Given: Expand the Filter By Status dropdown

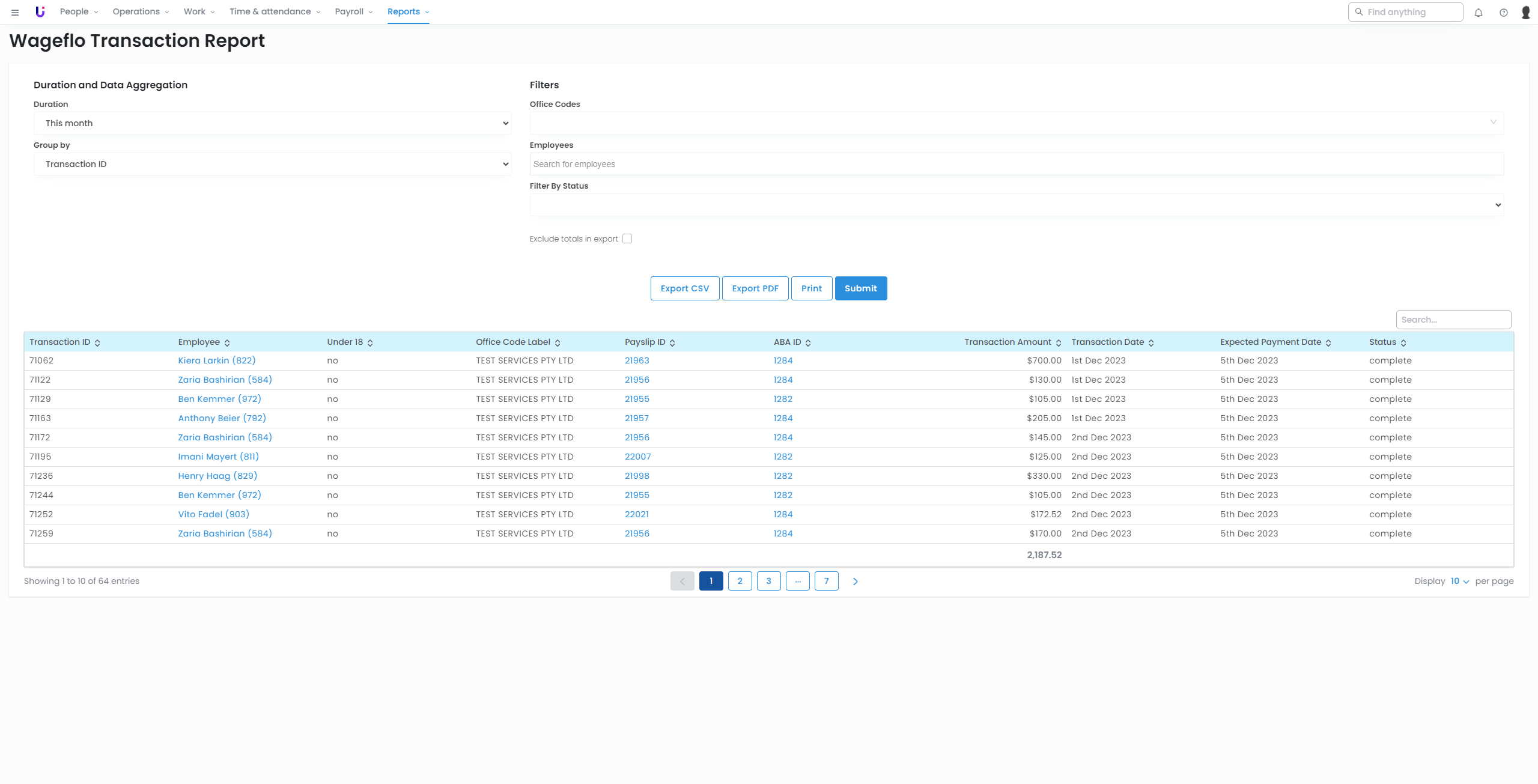Looking at the screenshot, I should (x=1017, y=205).
